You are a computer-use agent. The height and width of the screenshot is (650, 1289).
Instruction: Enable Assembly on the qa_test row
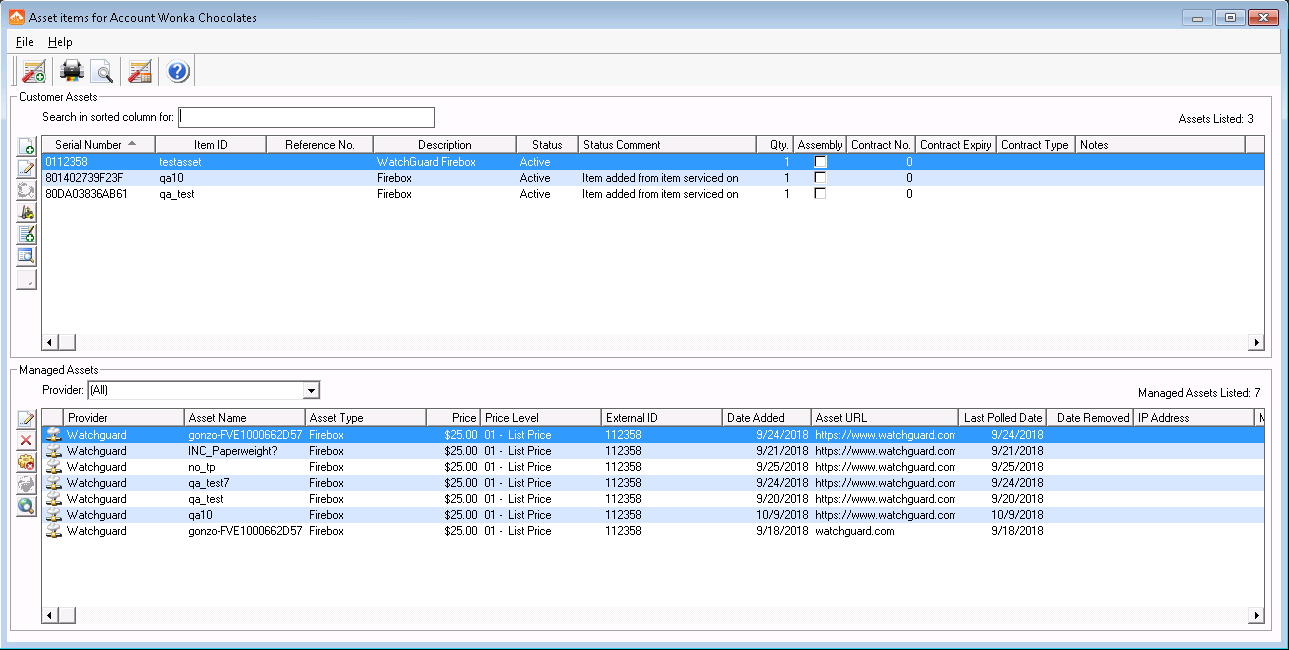click(819, 193)
